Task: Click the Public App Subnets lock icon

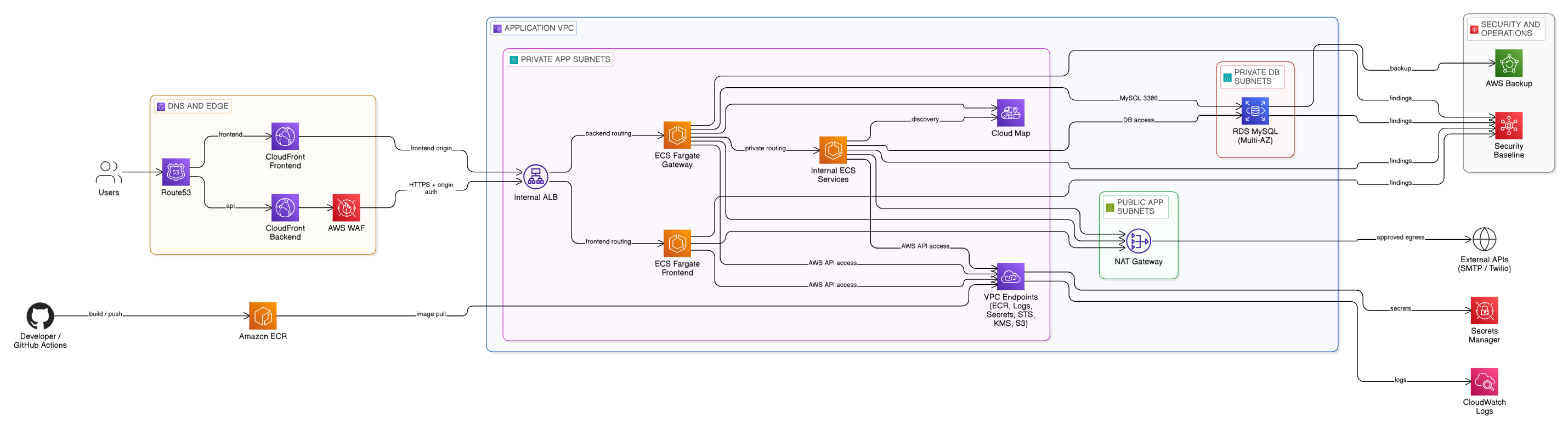Action: 1110,207
